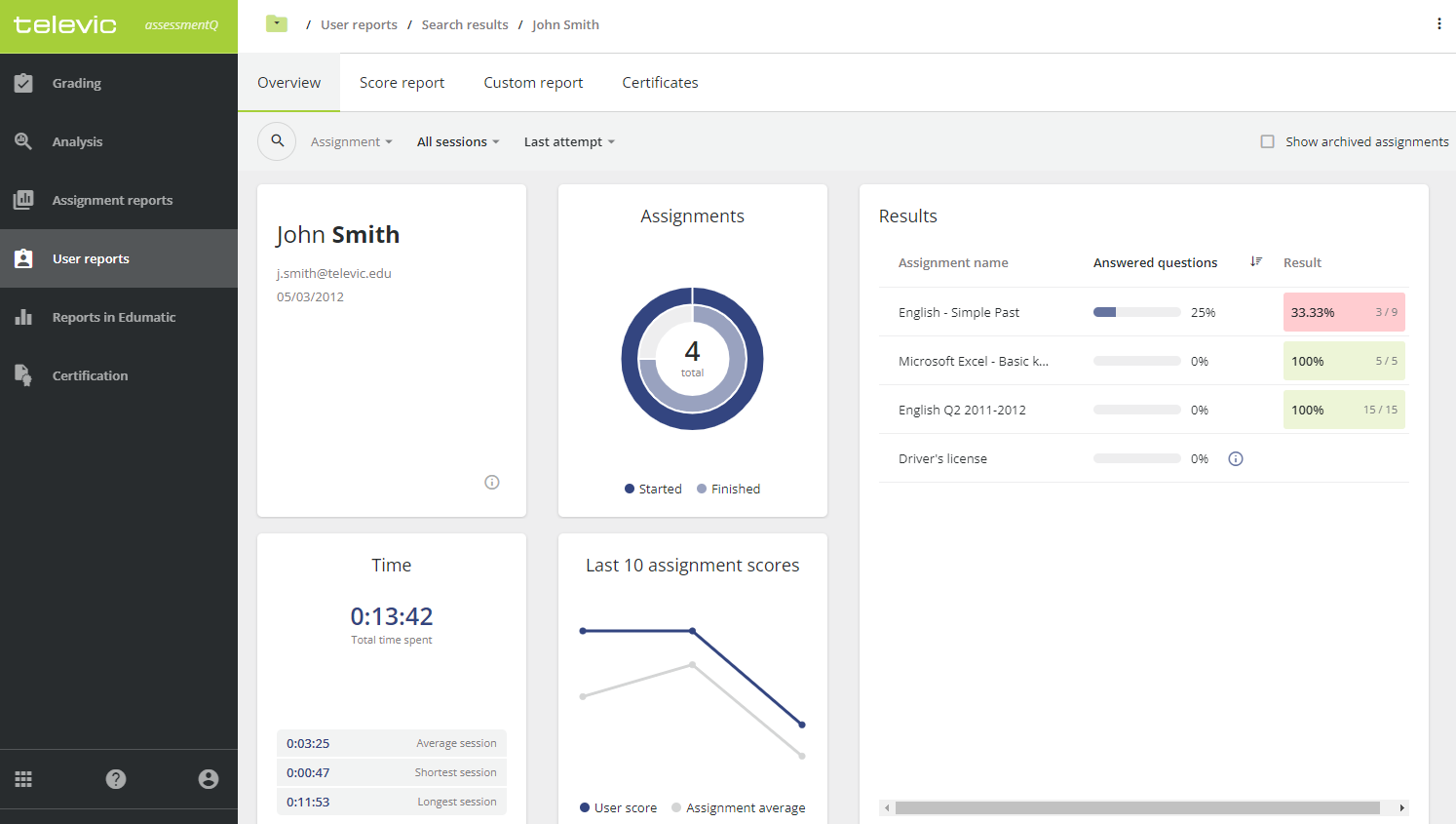1456x824 pixels.
Task: Open the user account profile icon
Action: coord(209,779)
